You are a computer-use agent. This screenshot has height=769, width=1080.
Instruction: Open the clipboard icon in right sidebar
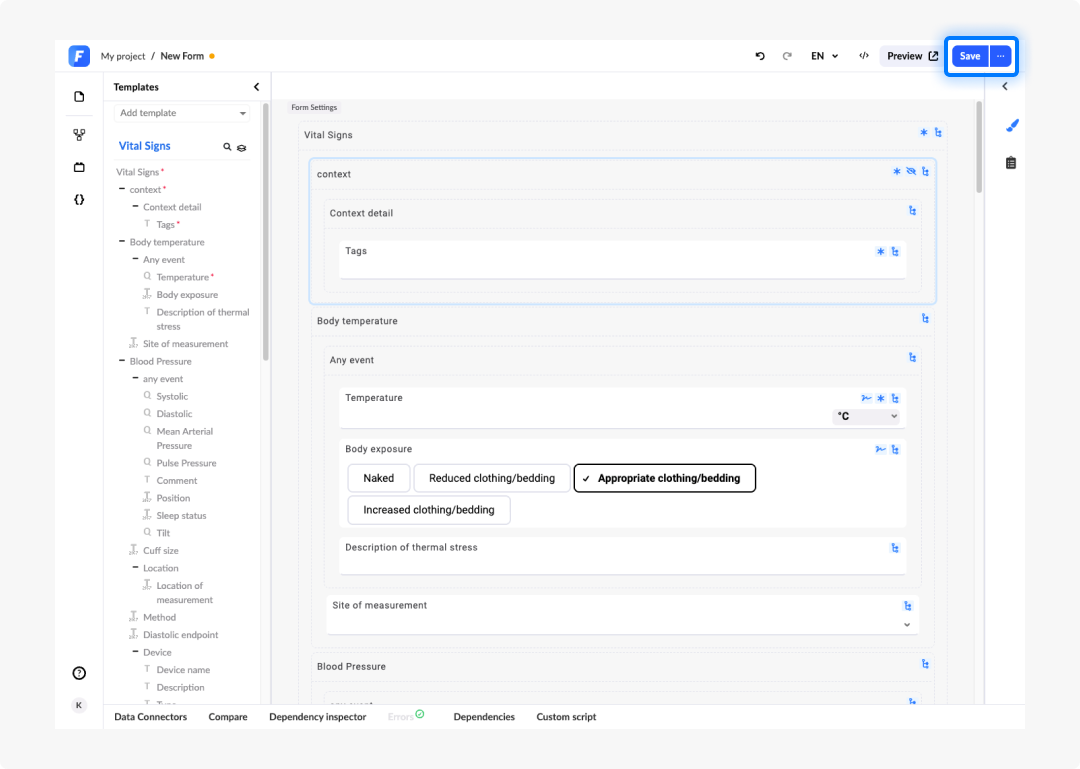click(1010, 163)
